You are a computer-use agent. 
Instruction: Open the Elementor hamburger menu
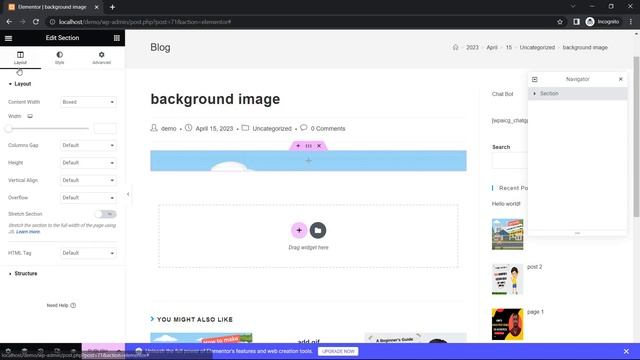tap(9, 38)
